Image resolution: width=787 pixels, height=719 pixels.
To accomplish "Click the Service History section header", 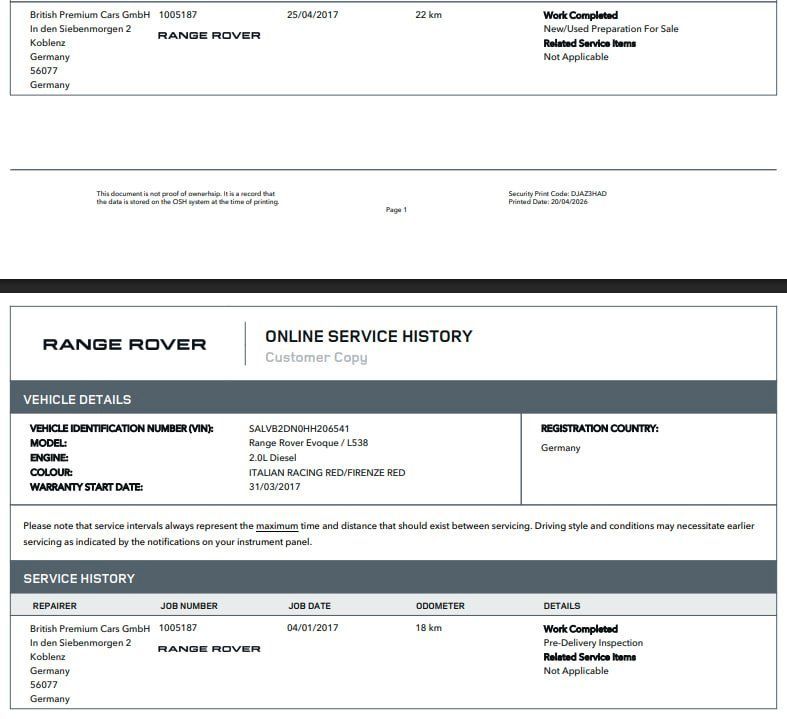I will click(79, 579).
